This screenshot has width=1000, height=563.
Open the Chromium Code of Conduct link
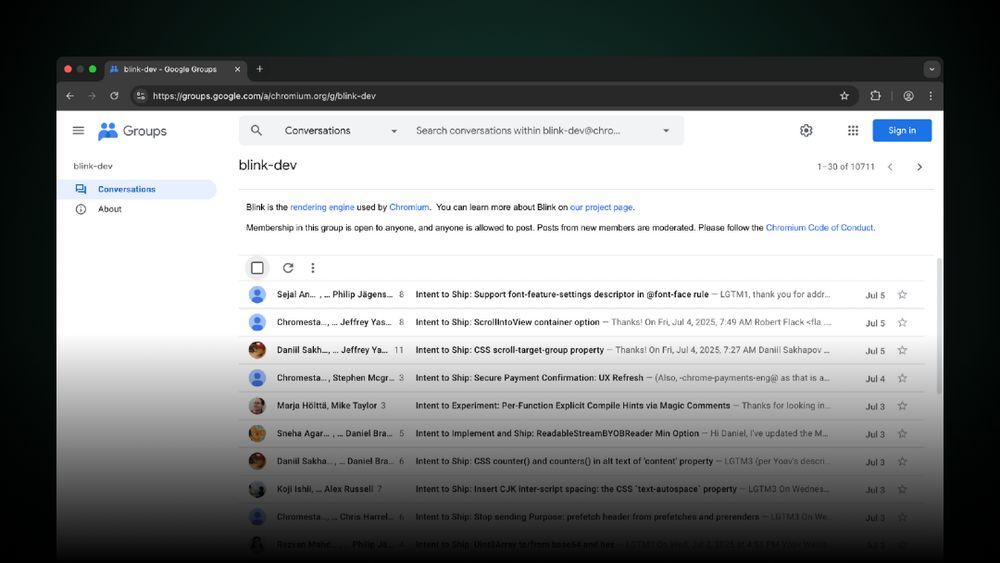820,228
